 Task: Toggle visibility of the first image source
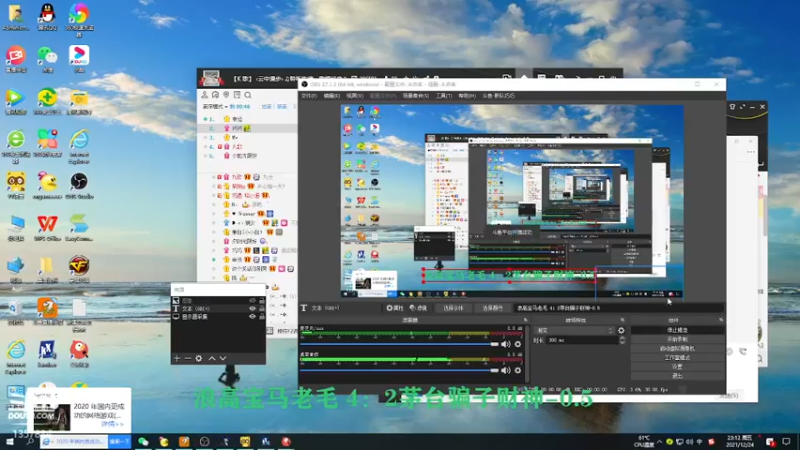[252, 301]
